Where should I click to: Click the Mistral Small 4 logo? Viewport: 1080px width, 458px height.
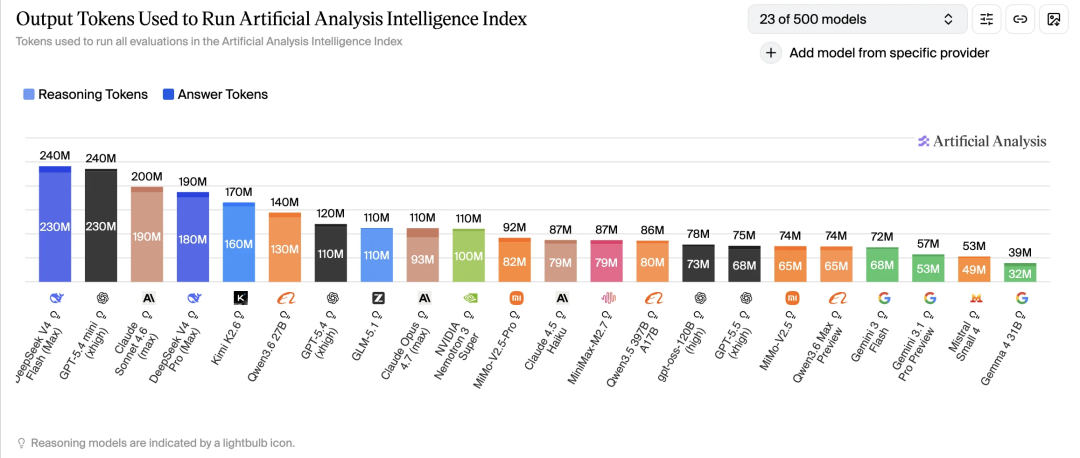coord(976,298)
